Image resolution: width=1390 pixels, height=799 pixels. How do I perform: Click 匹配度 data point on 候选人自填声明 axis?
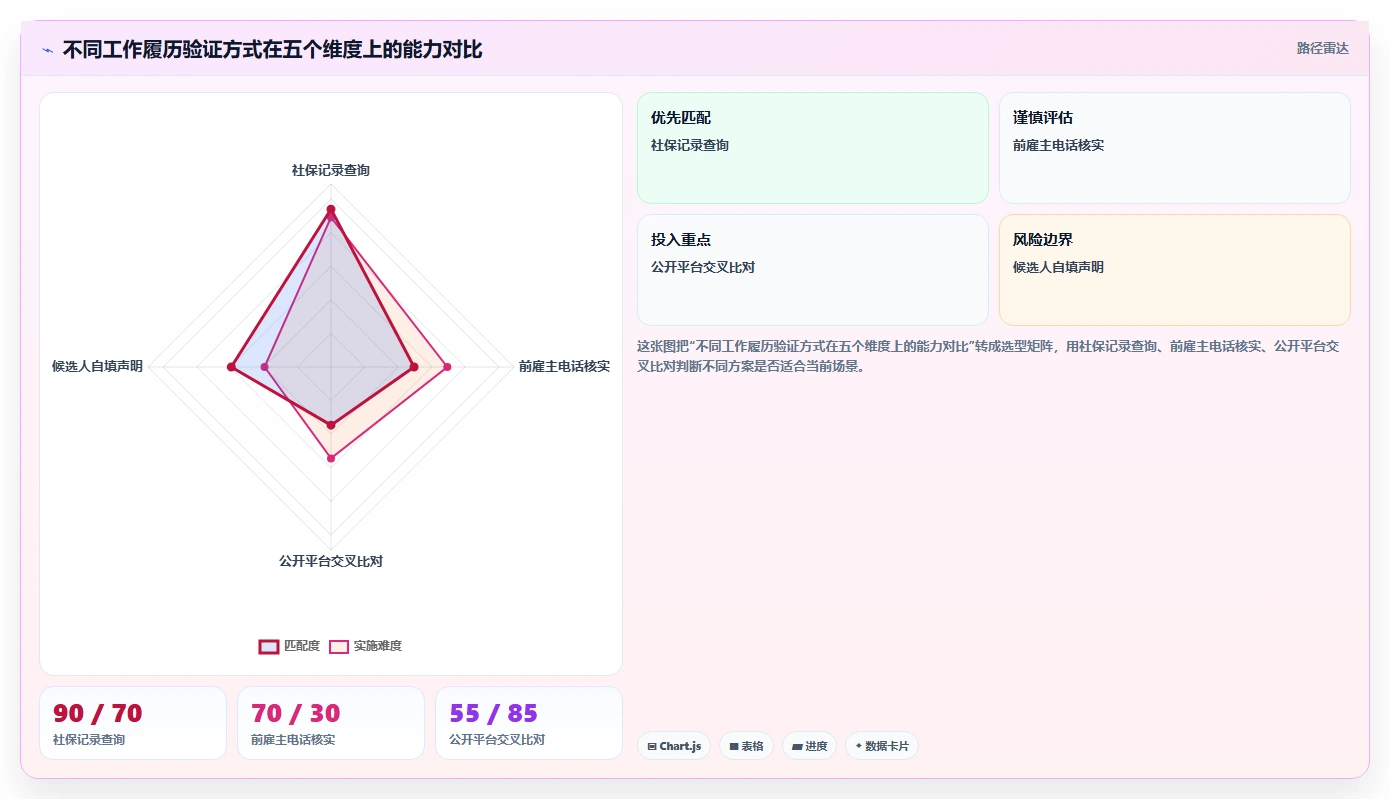(231, 368)
